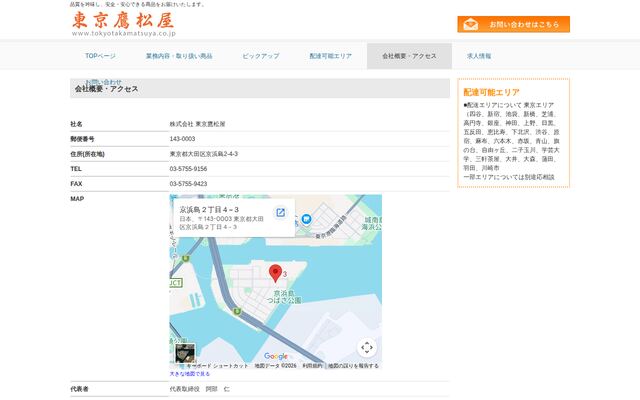The height and width of the screenshot is (400, 640).
Task: Click the お問い合わせ link below the nav
Action: (104, 82)
